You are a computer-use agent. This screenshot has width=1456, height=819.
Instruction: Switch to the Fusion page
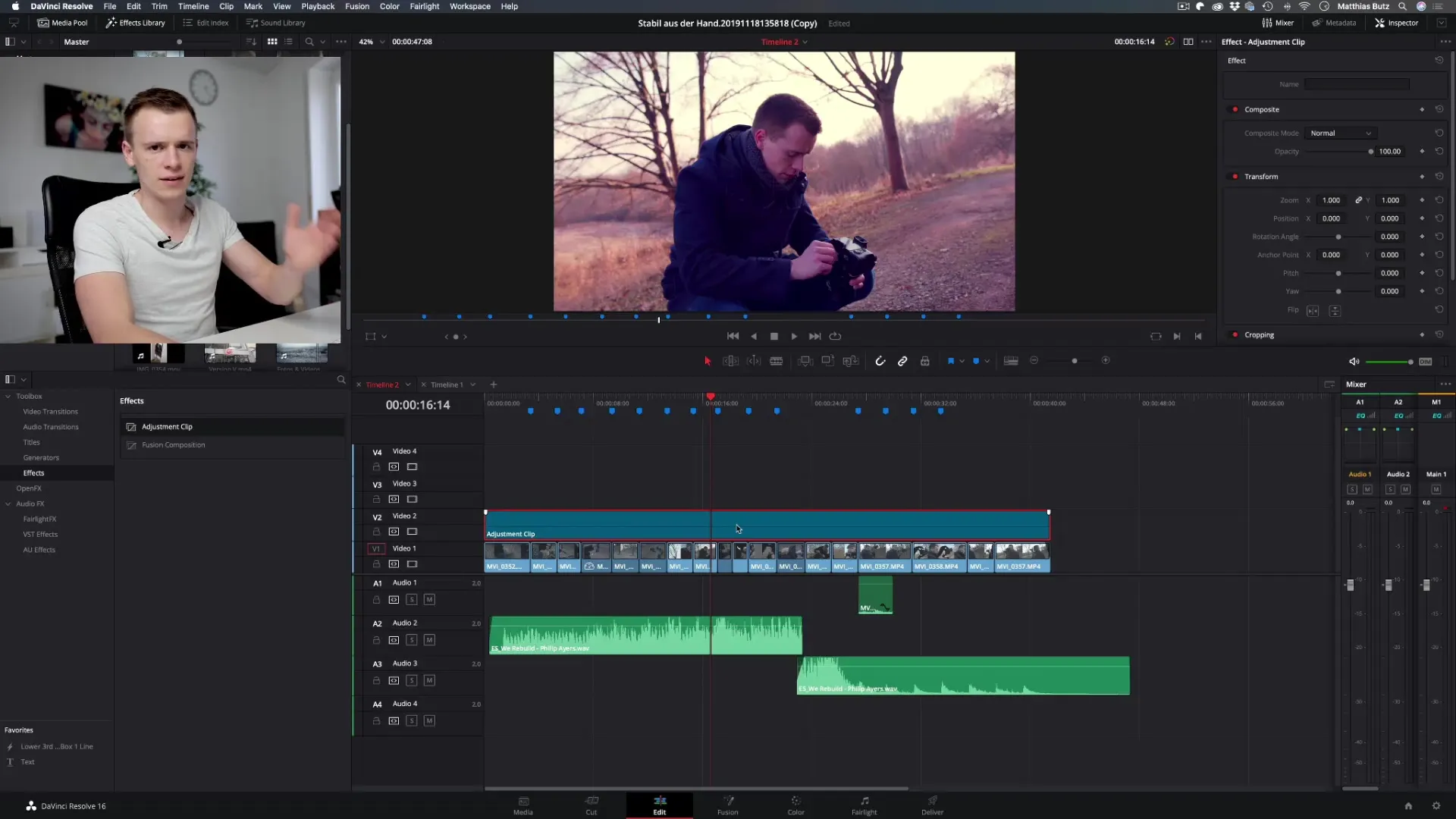click(x=727, y=805)
